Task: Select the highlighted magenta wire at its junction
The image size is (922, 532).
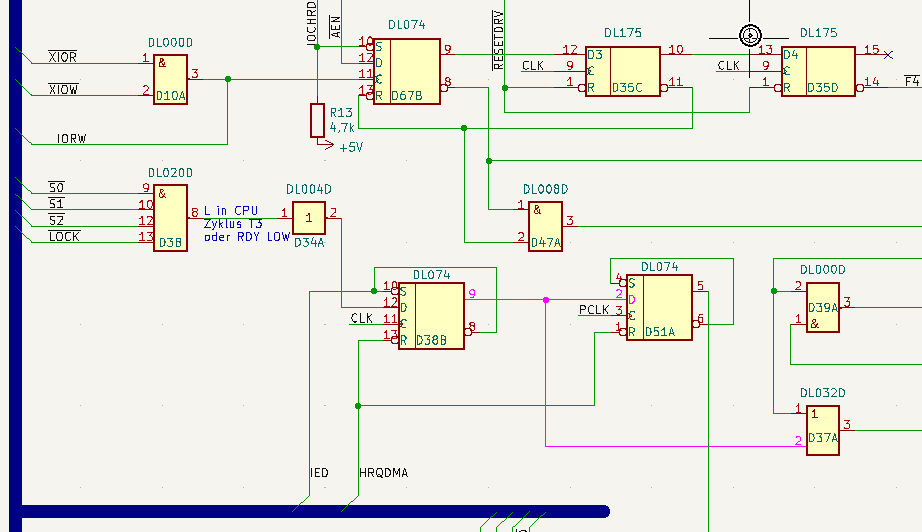Action: [546, 300]
